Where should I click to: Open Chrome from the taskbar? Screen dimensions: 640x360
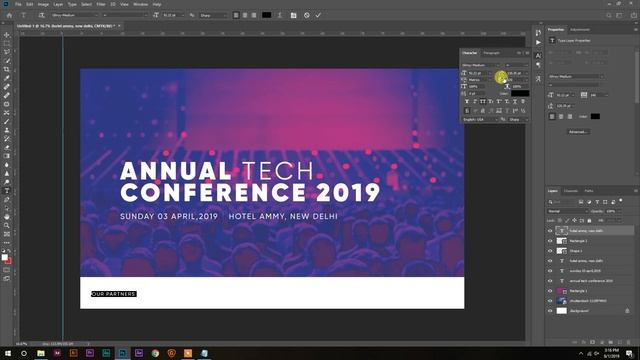click(155, 353)
